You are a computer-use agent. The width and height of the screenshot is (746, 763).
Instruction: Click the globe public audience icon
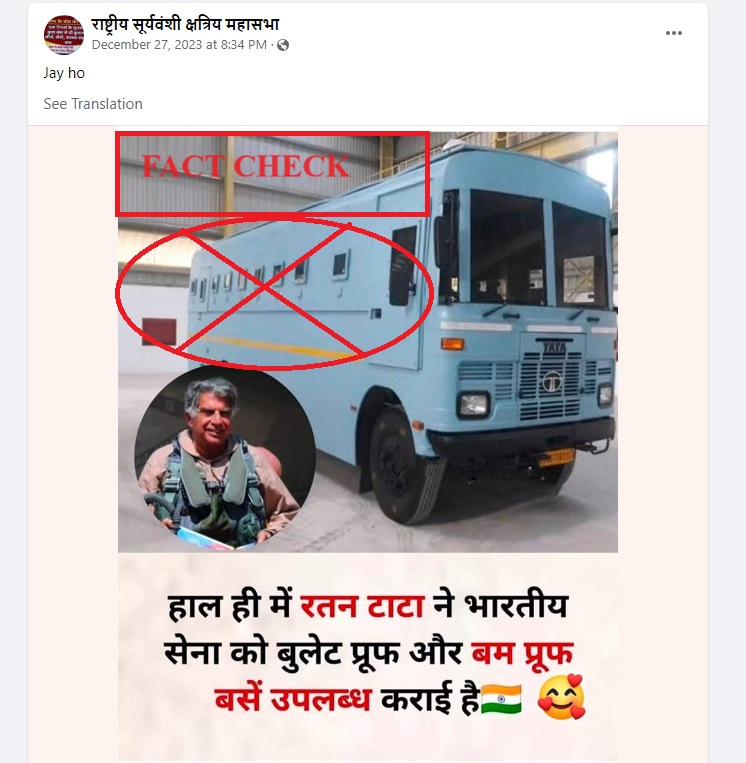tap(283, 45)
